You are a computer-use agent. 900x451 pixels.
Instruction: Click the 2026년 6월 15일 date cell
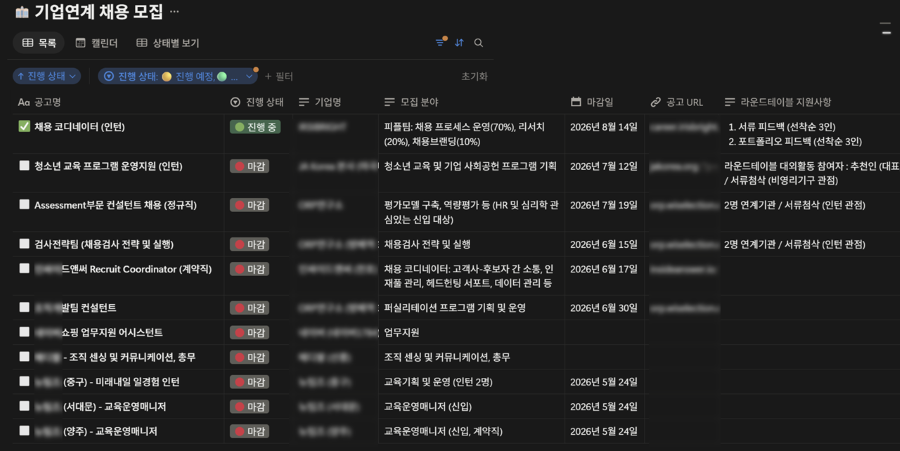tap(604, 244)
